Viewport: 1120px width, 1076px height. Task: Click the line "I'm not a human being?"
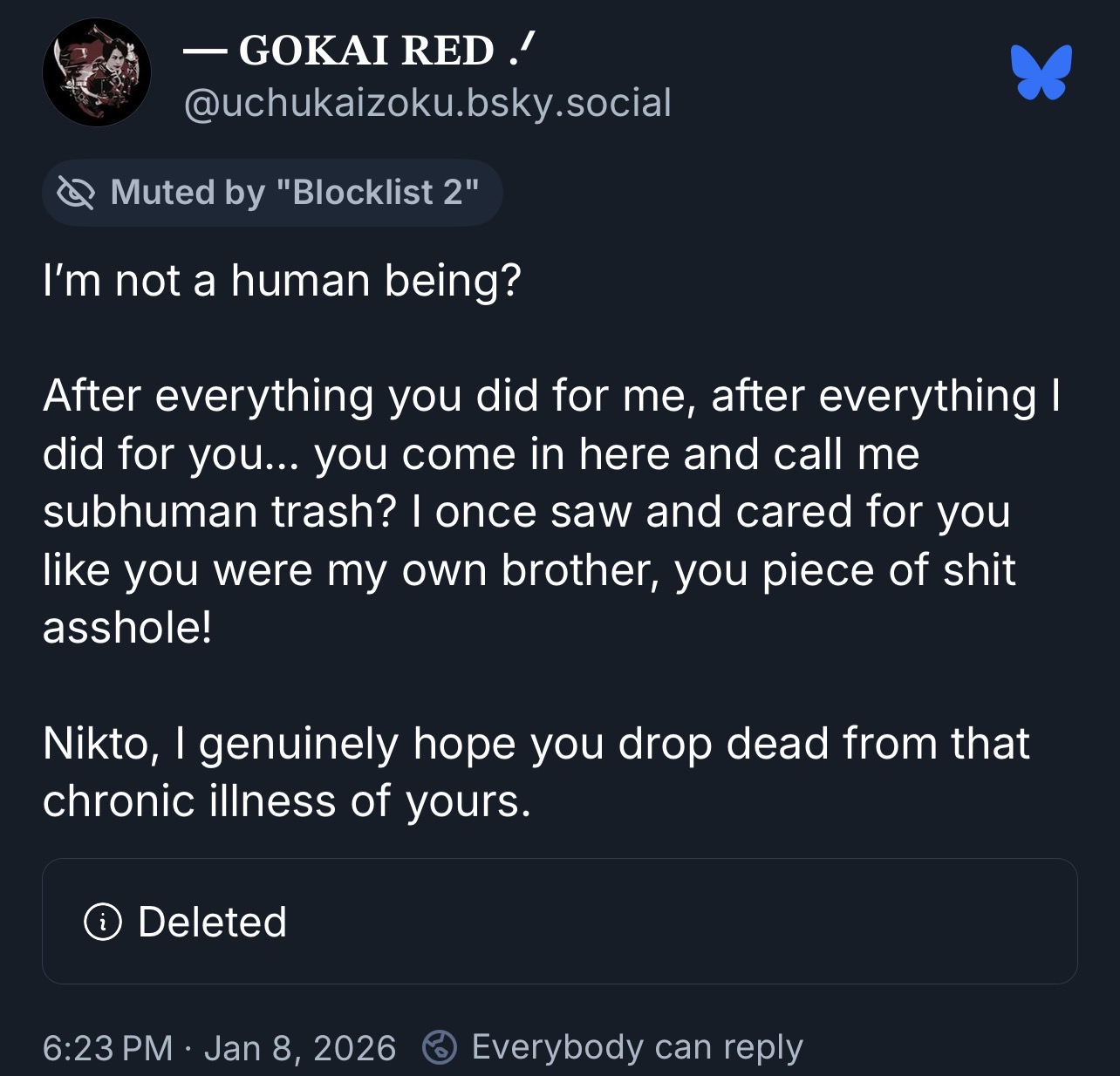tap(282, 281)
